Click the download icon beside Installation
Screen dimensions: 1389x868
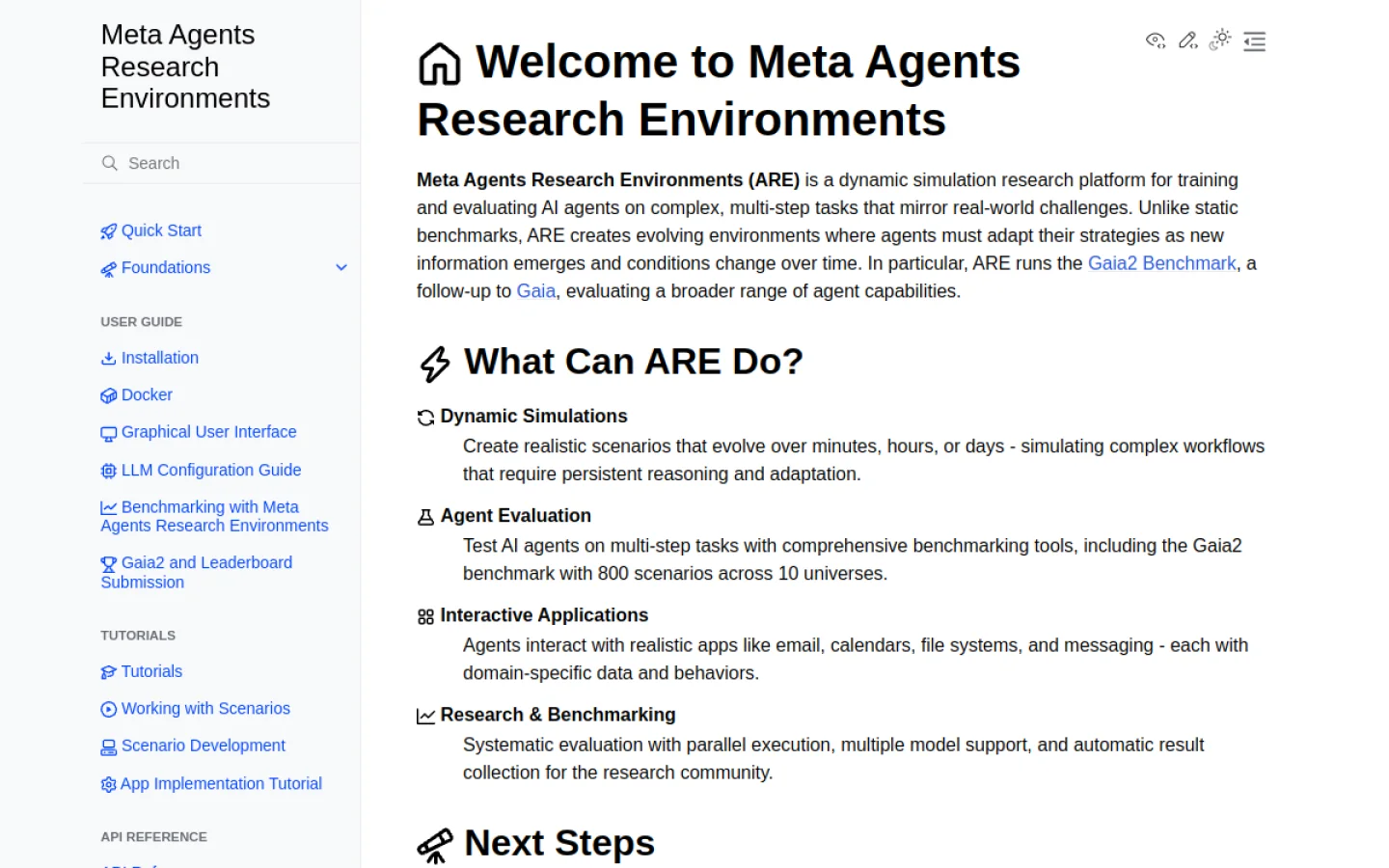tap(109, 358)
